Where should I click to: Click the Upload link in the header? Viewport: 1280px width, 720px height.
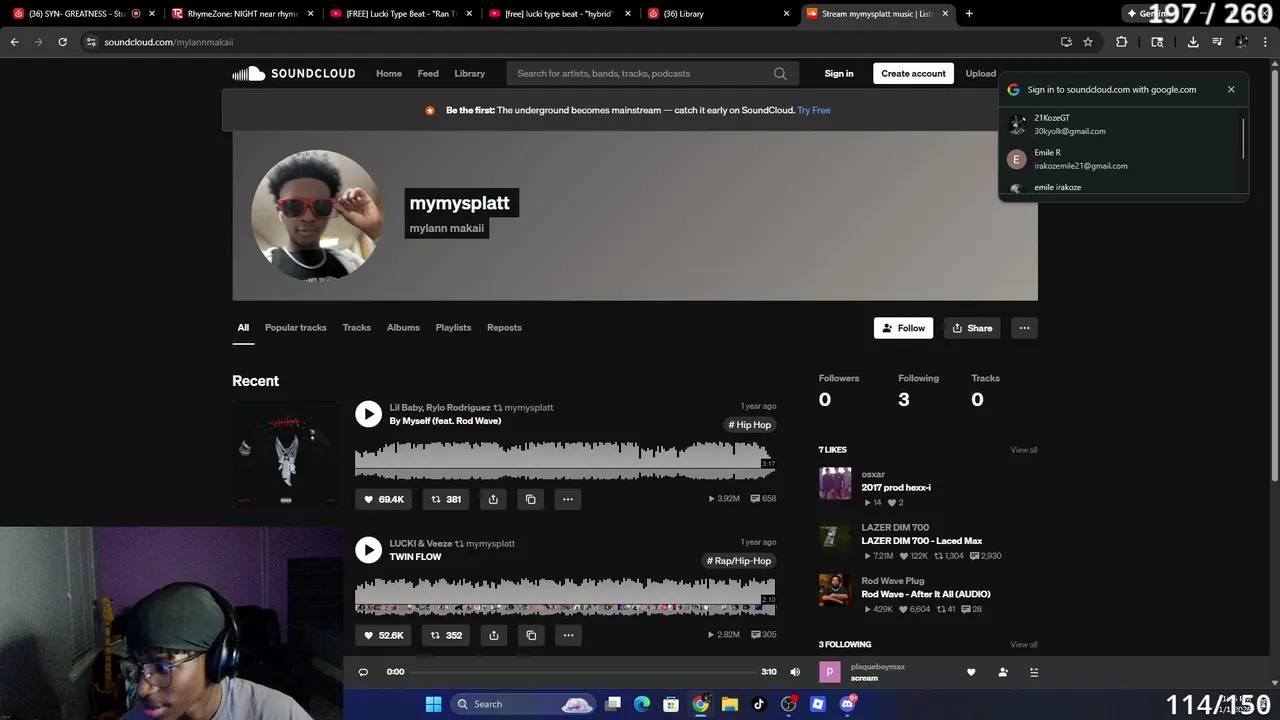coord(980,73)
